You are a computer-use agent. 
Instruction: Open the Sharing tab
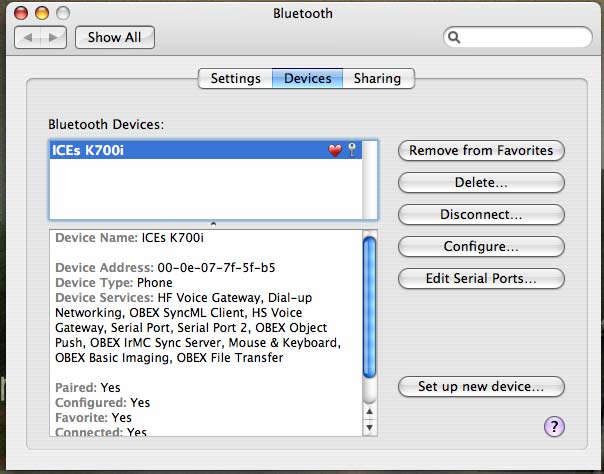coord(378,79)
